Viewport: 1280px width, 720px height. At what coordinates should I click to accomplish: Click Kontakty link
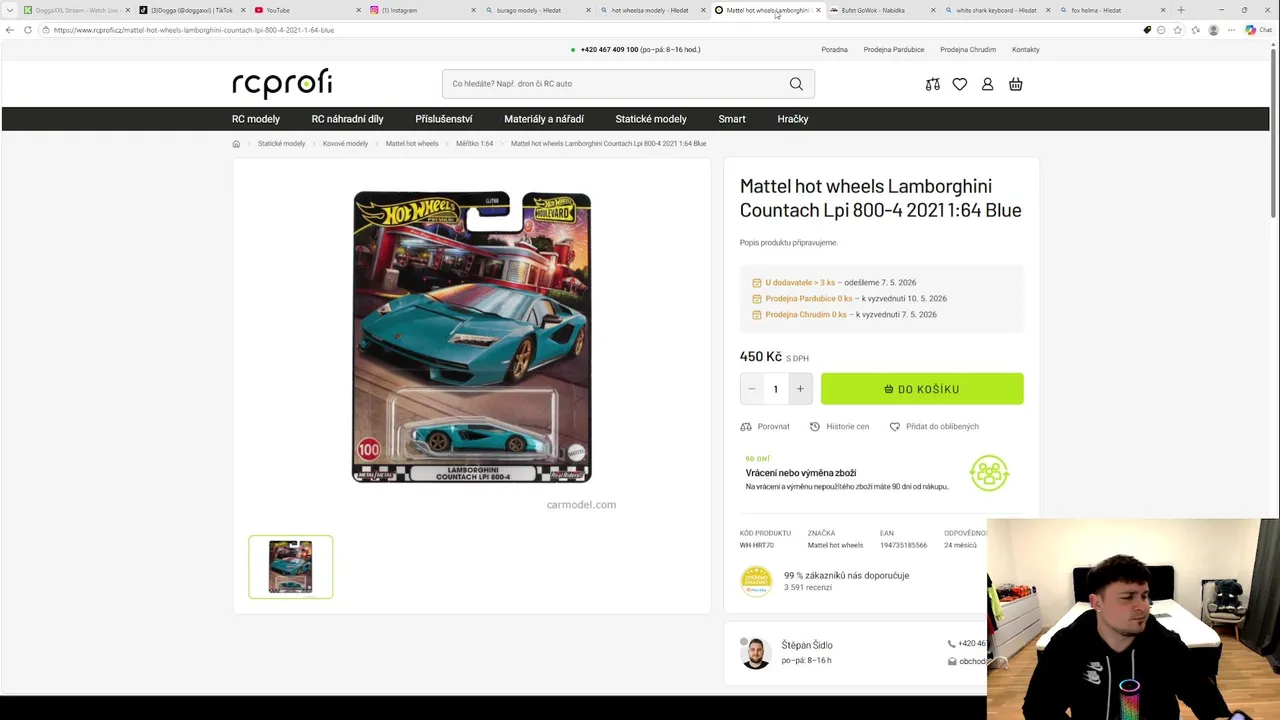pos(1026,49)
